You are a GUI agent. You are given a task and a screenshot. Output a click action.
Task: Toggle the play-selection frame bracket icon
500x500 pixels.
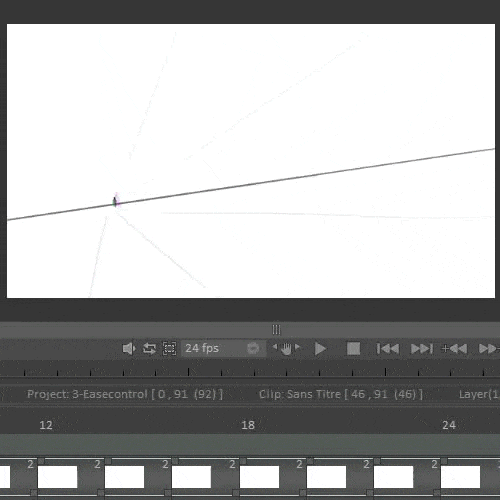[169, 349]
